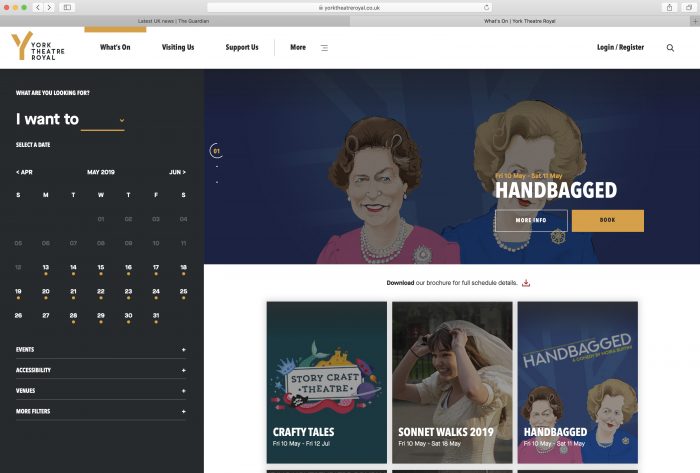Click the More Info button for Handbagged
This screenshot has height=473, width=700.
531,220
